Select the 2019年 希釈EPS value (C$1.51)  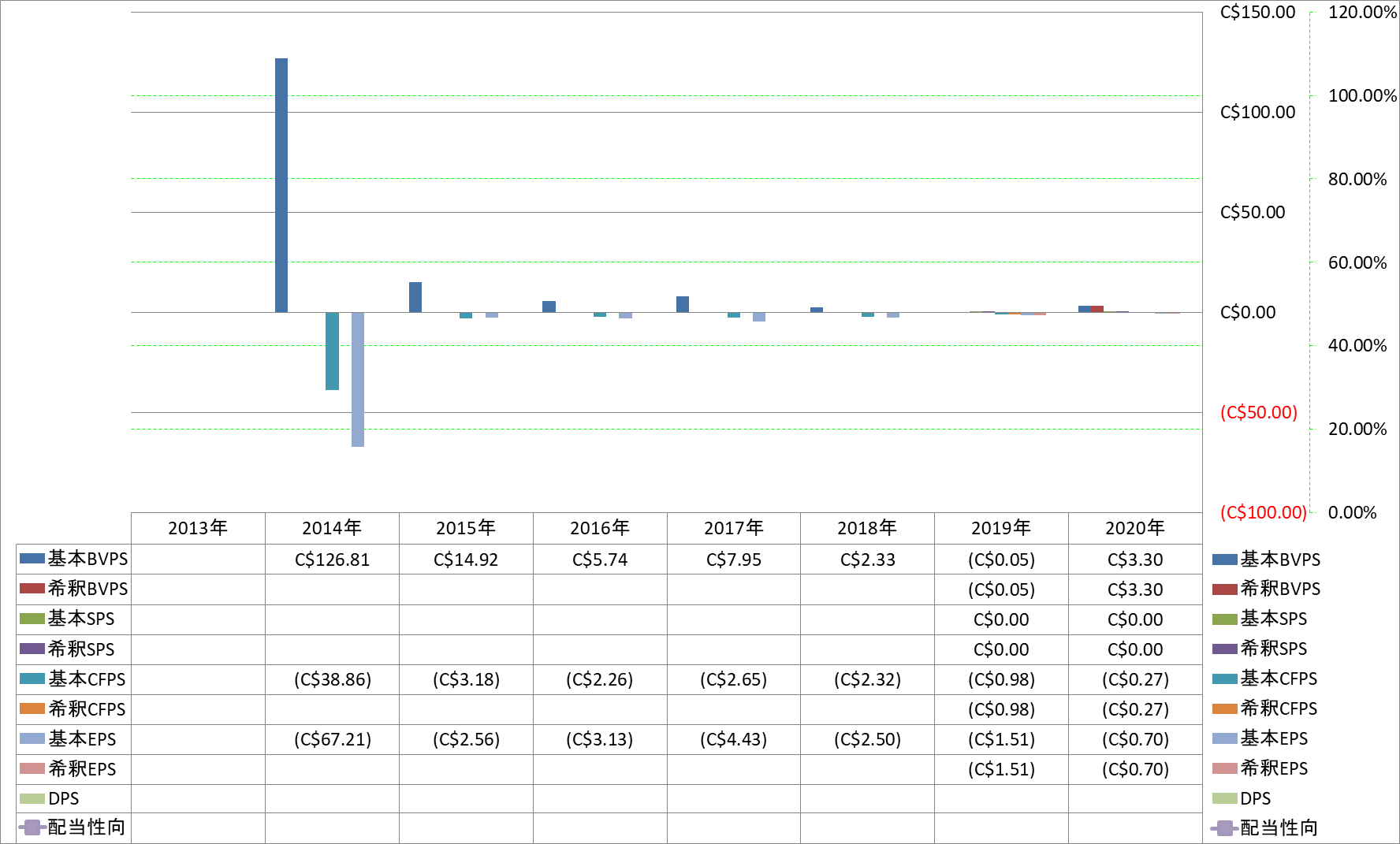(1001, 769)
